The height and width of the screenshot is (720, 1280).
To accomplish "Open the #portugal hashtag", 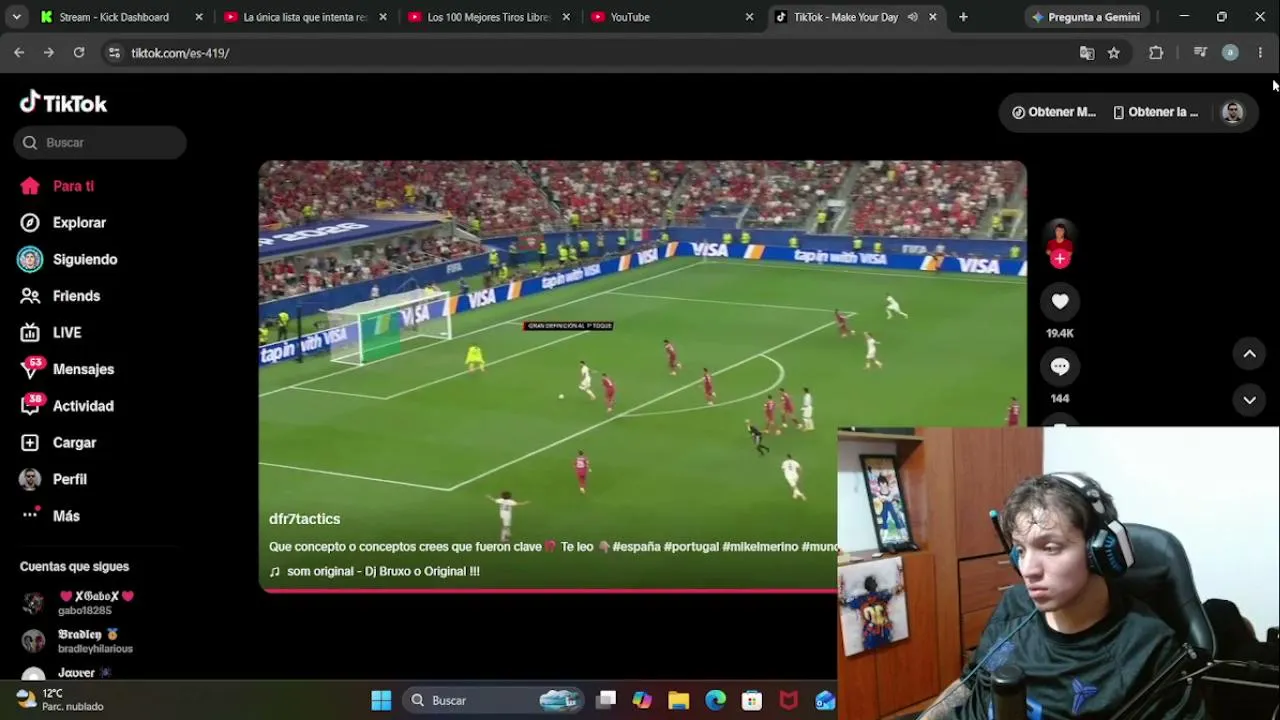I will [691, 547].
